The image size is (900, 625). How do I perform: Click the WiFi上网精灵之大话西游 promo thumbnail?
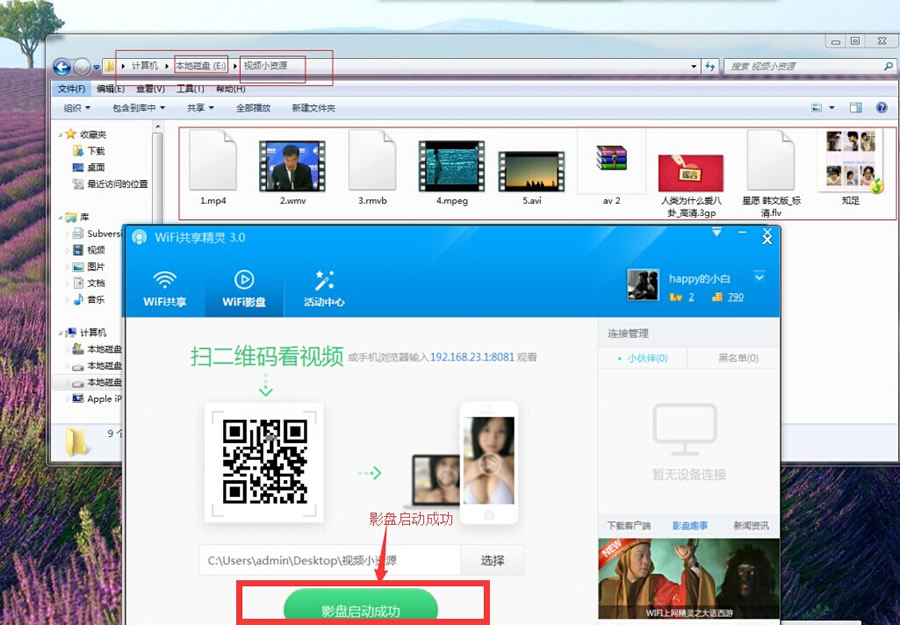pyautogui.click(x=689, y=579)
